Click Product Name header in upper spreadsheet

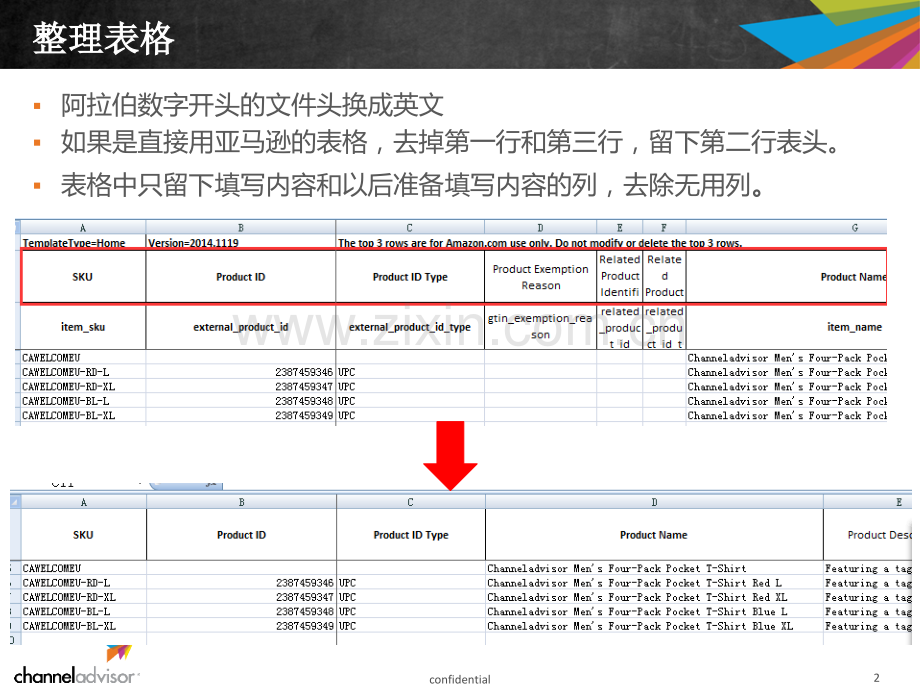tap(786, 277)
